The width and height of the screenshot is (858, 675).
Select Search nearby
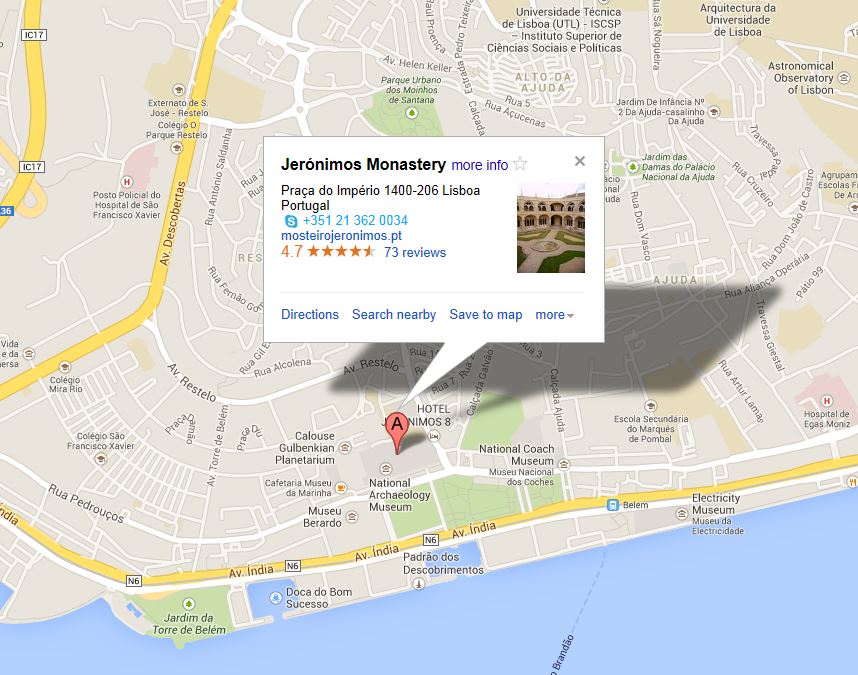tap(394, 315)
